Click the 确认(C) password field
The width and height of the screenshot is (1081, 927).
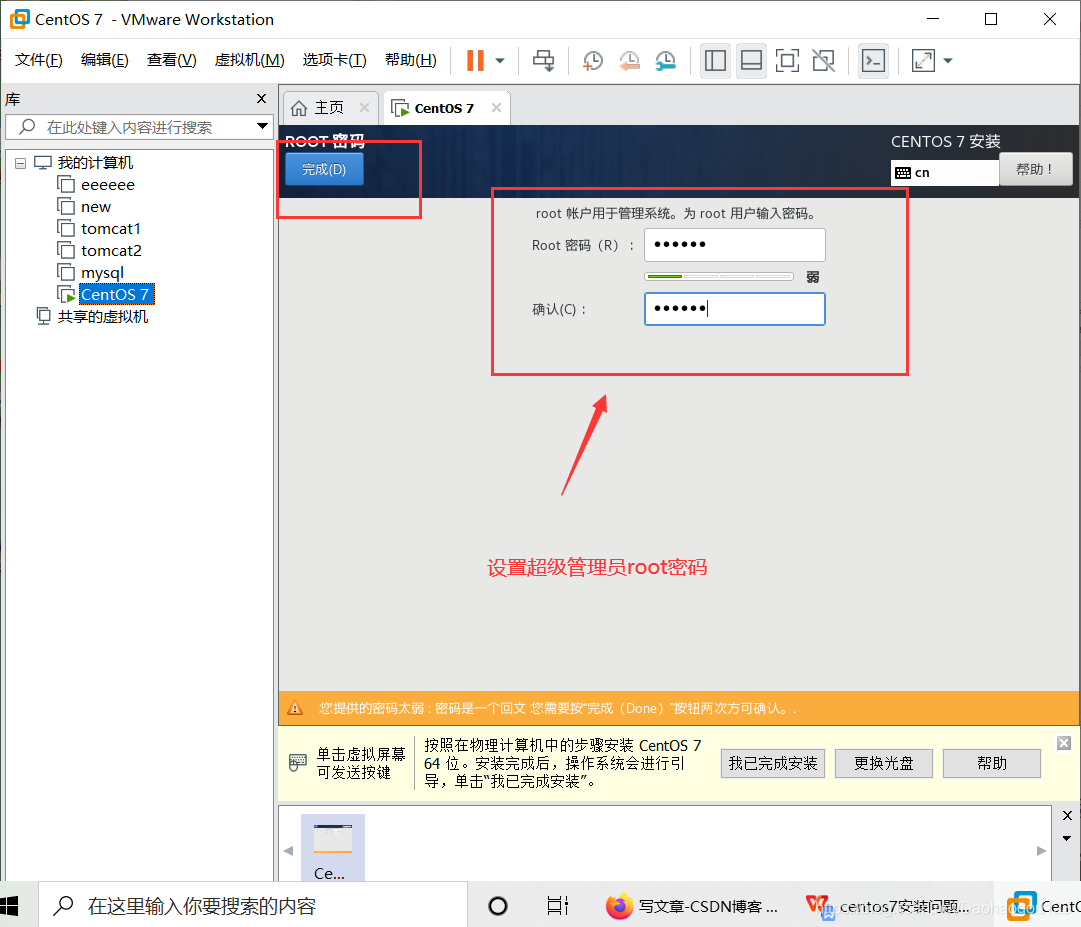[734, 309]
